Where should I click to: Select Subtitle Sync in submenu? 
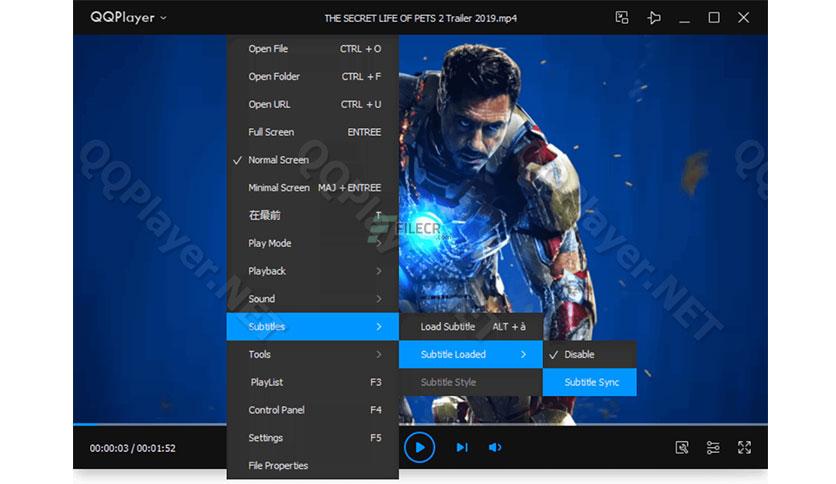590,382
